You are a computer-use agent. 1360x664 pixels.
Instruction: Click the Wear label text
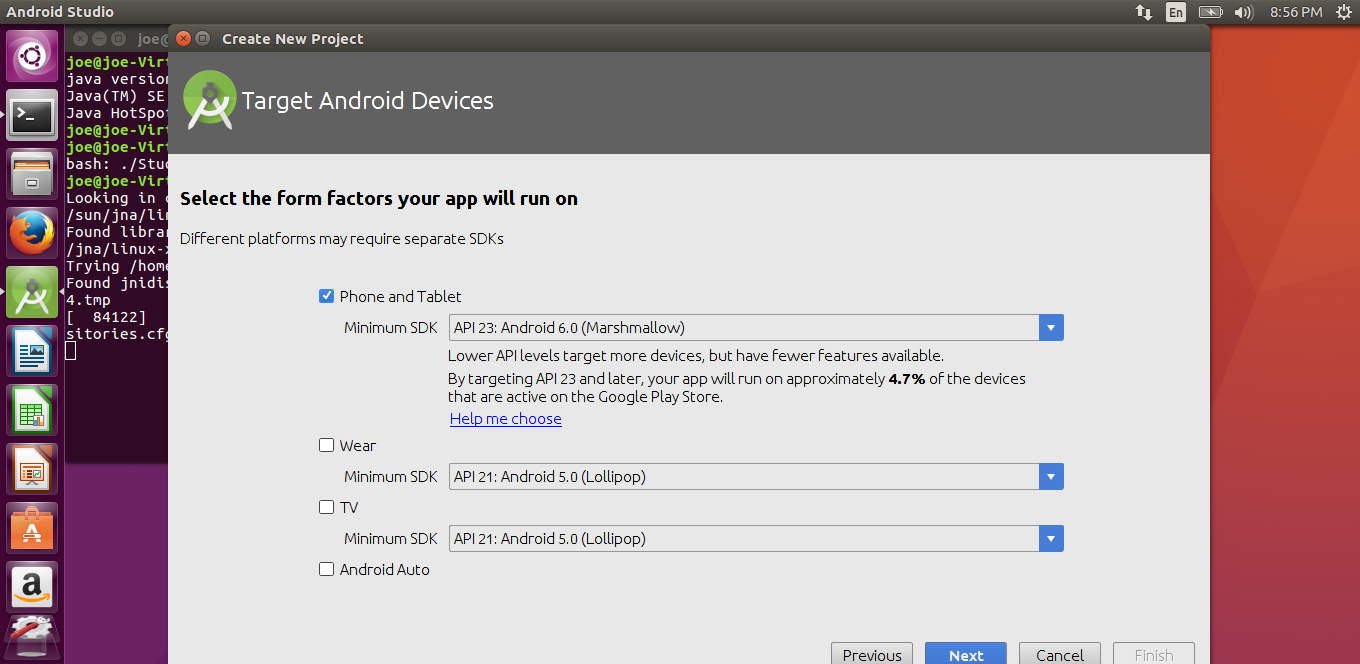358,445
